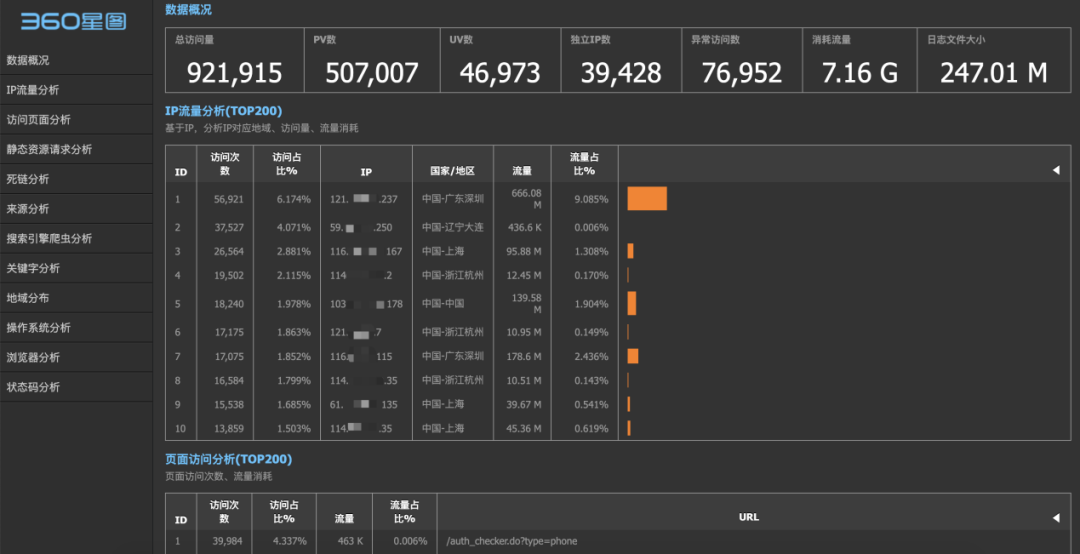
Task: Click the orange traffic bar for 2.436% row
Action: click(633, 356)
